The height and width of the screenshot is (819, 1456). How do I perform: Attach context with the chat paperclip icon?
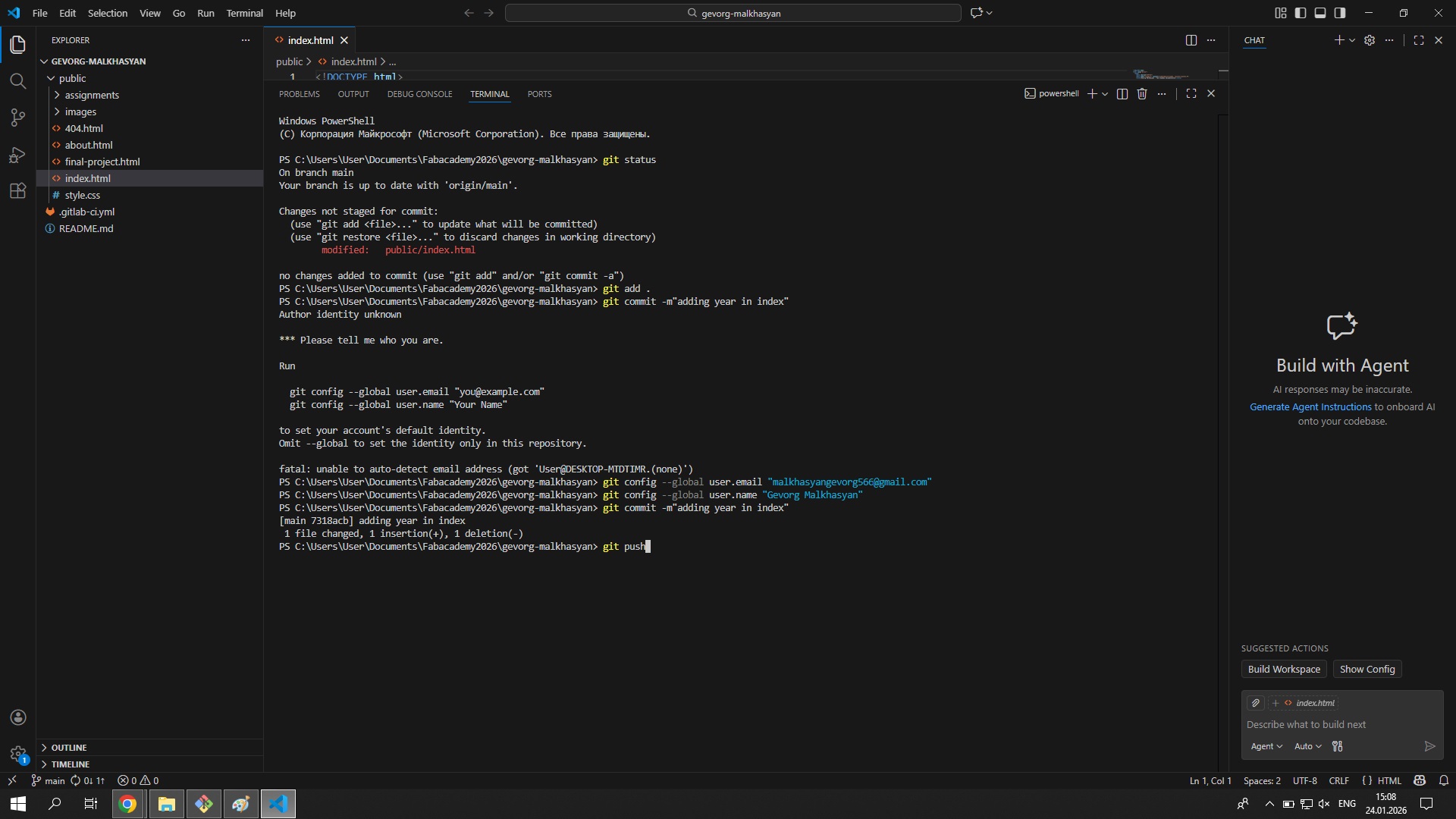click(x=1256, y=703)
